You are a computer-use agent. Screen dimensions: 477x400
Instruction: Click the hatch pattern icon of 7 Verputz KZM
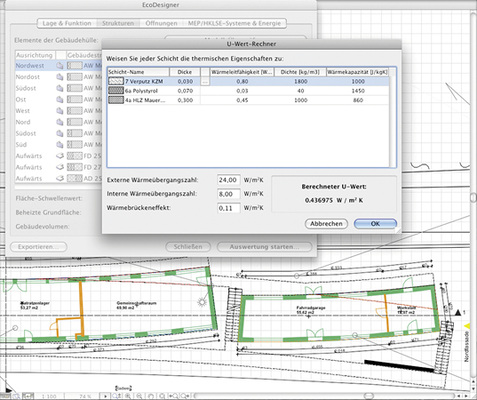point(116,81)
